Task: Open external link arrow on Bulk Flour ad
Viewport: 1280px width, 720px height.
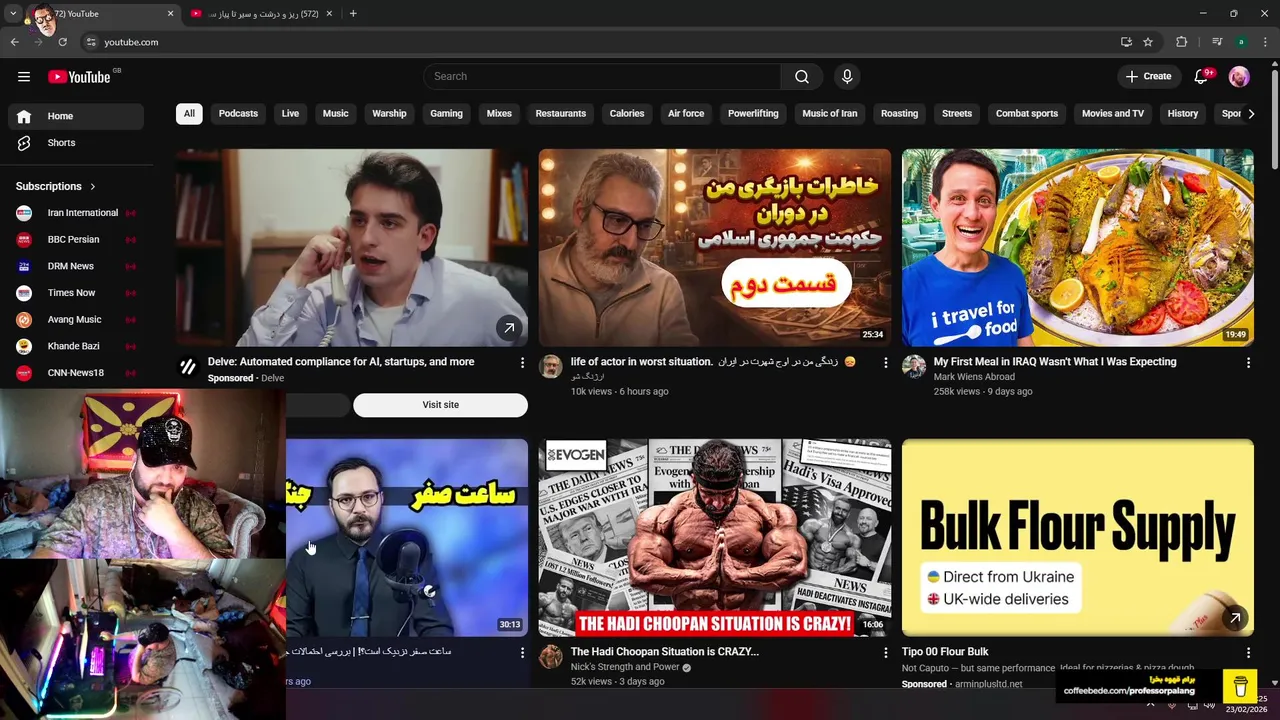Action: (x=1235, y=618)
